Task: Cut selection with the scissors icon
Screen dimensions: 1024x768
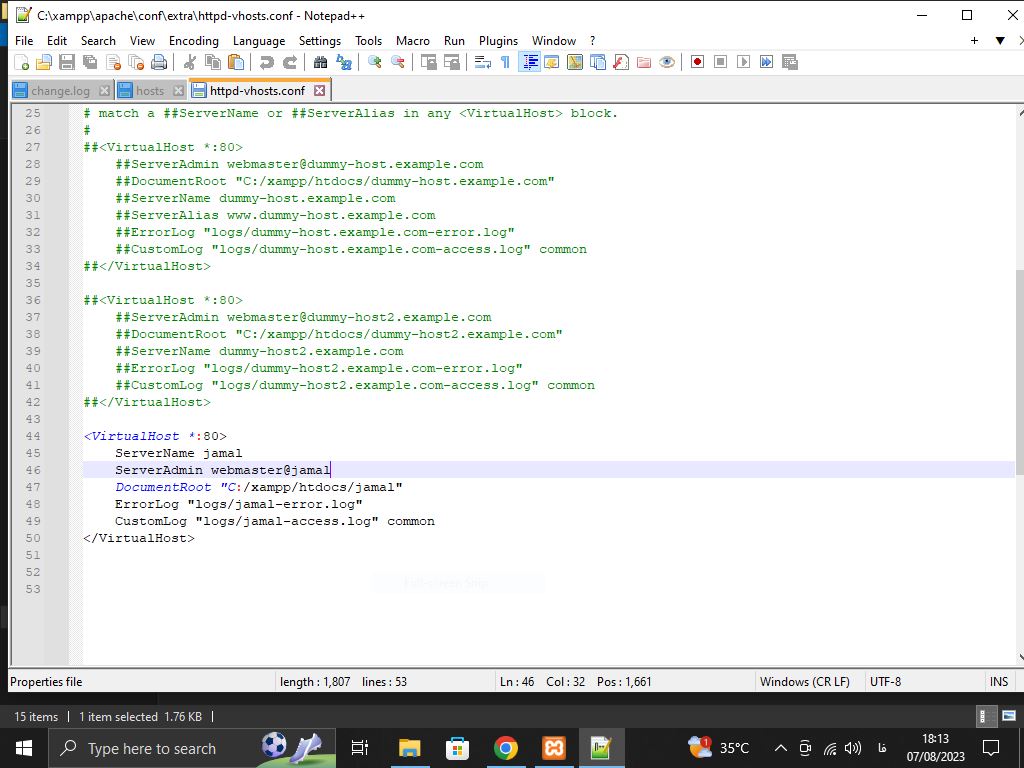Action: [190, 62]
